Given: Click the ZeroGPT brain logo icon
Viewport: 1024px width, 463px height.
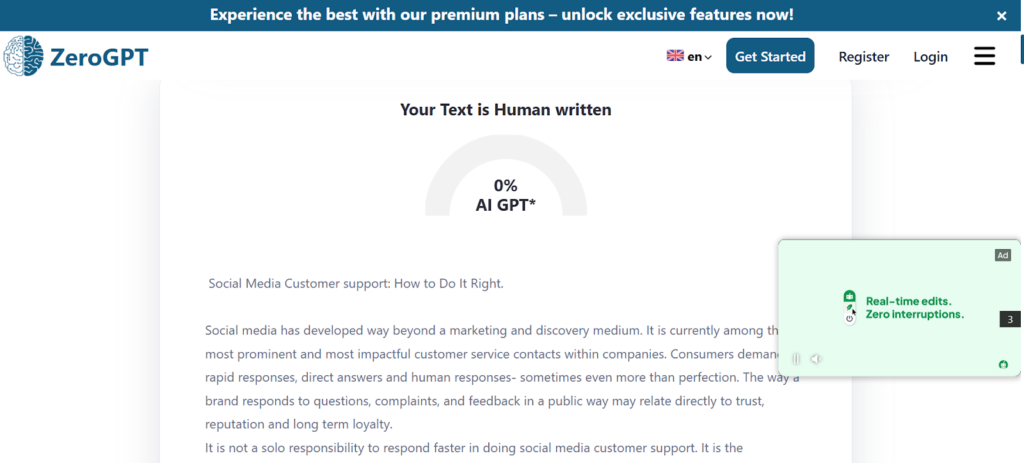Looking at the screenshot, I should coord(24,57).
